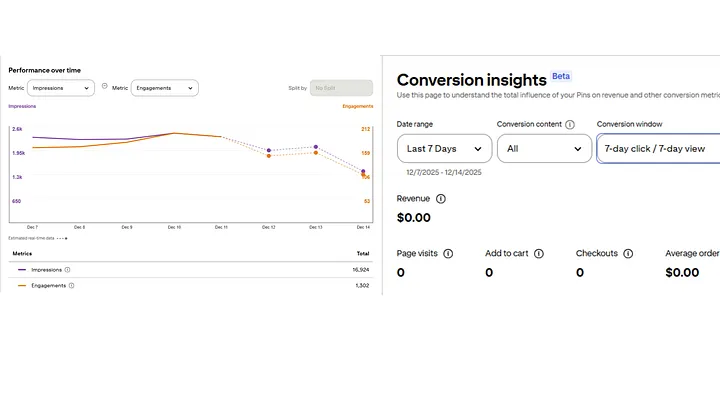Click the No Split field

(340, 88)
